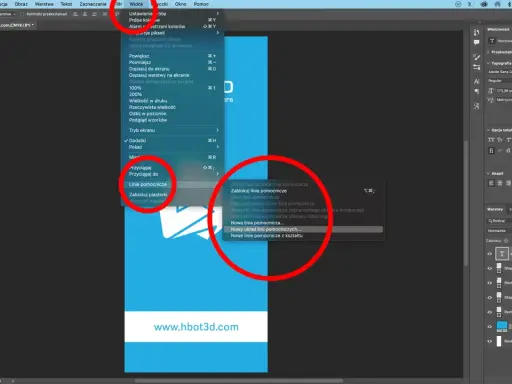Open the Pomoc menu

[x=201, y=4]
